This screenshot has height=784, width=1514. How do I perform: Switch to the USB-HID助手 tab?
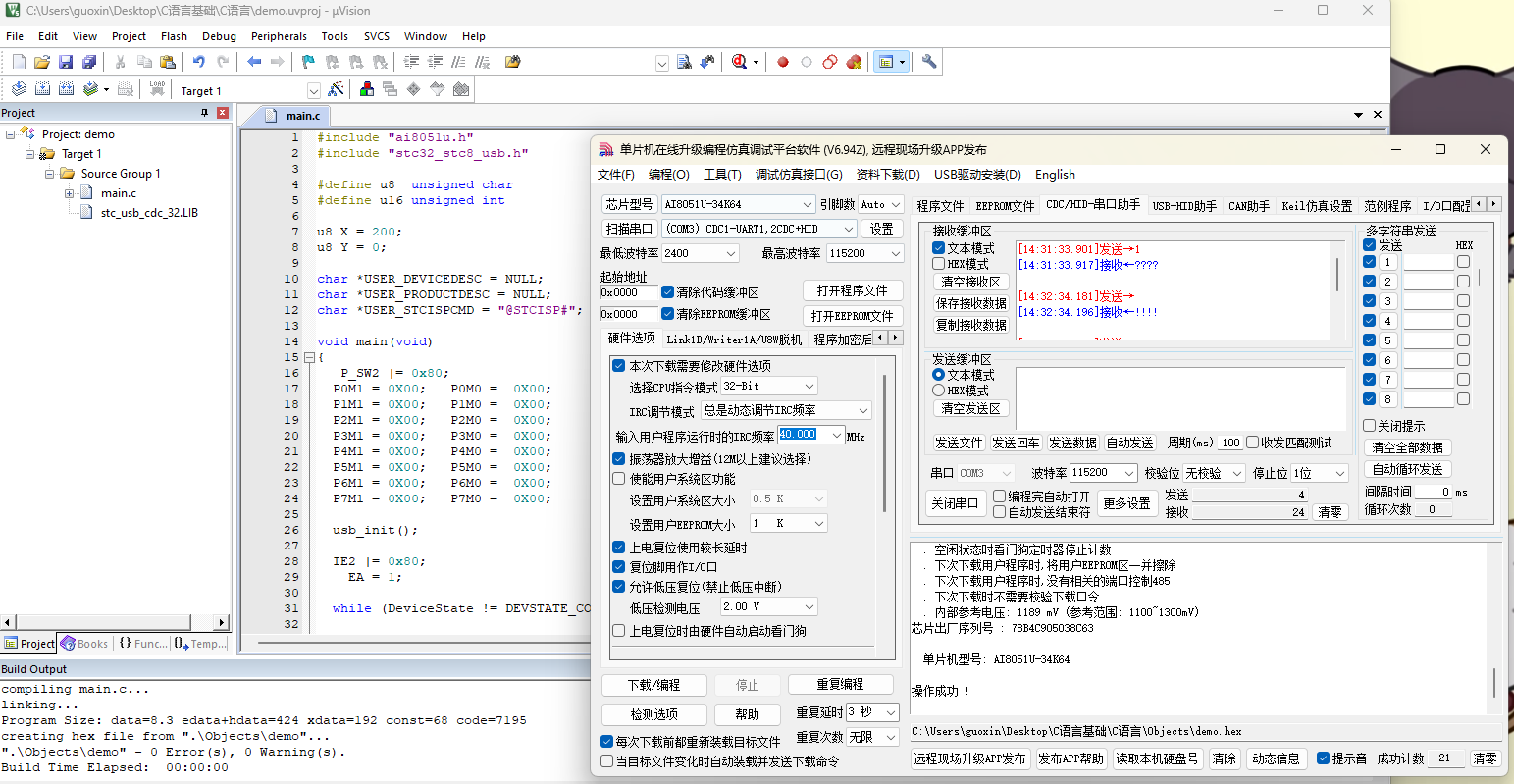1184,206
